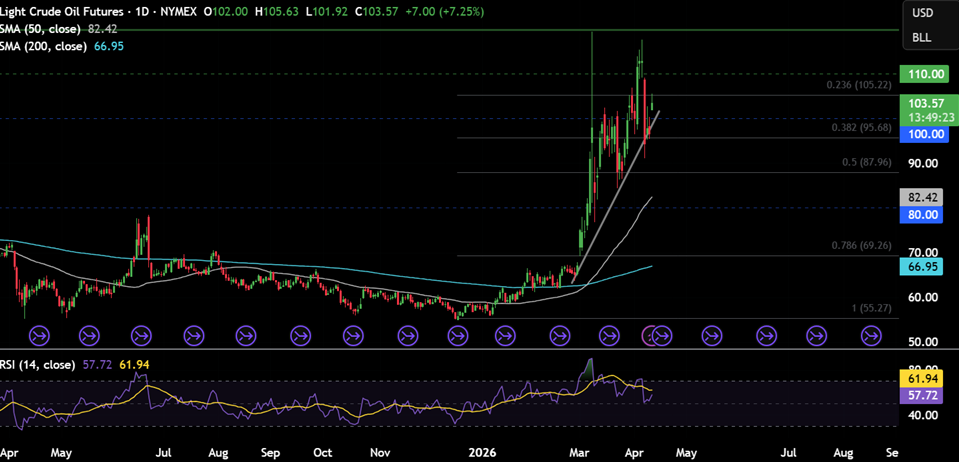Click the leftmost event marker icon
Screen dimensions: 959x462
(x=40, y=335)
